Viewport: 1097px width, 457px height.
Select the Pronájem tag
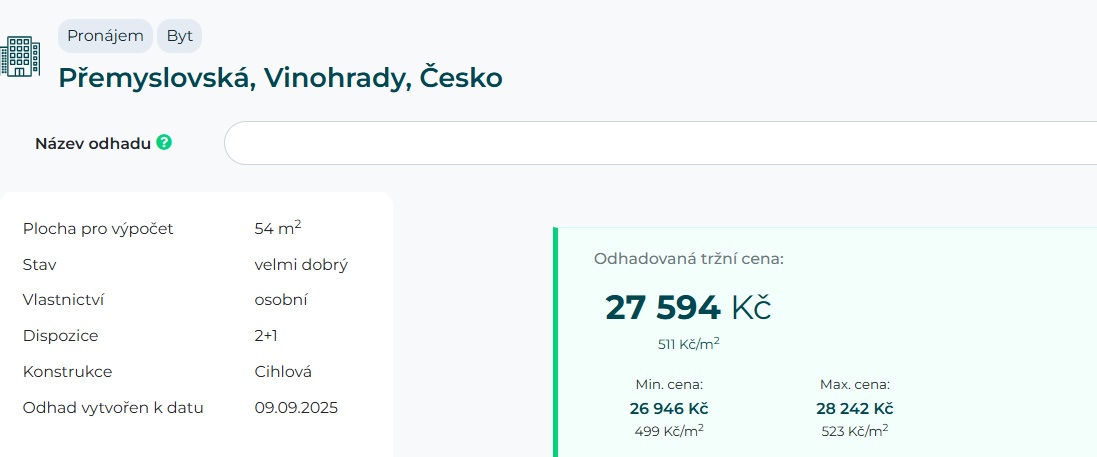(105, 36)
